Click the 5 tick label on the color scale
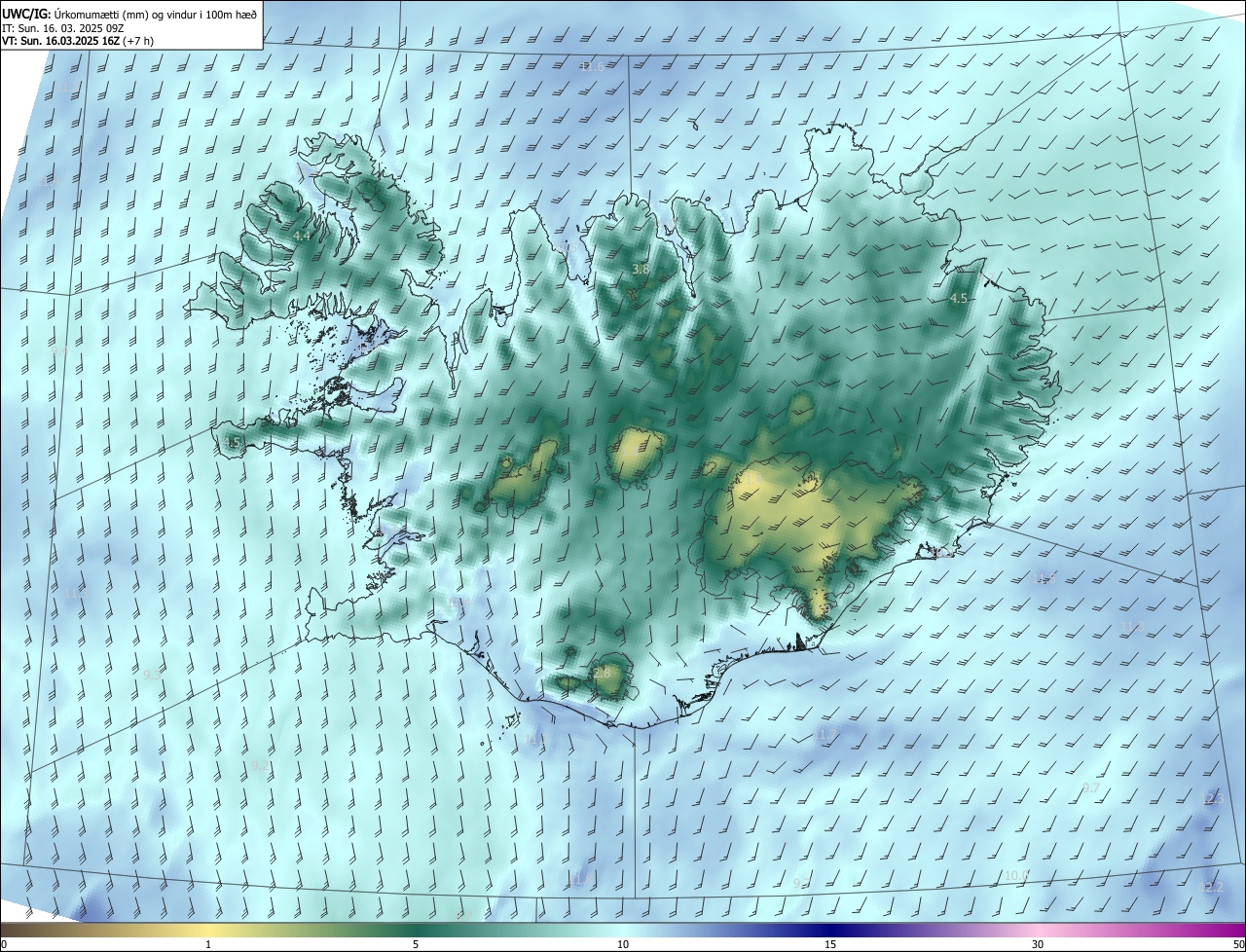1246x952 pixels. (x=416, y=944)
